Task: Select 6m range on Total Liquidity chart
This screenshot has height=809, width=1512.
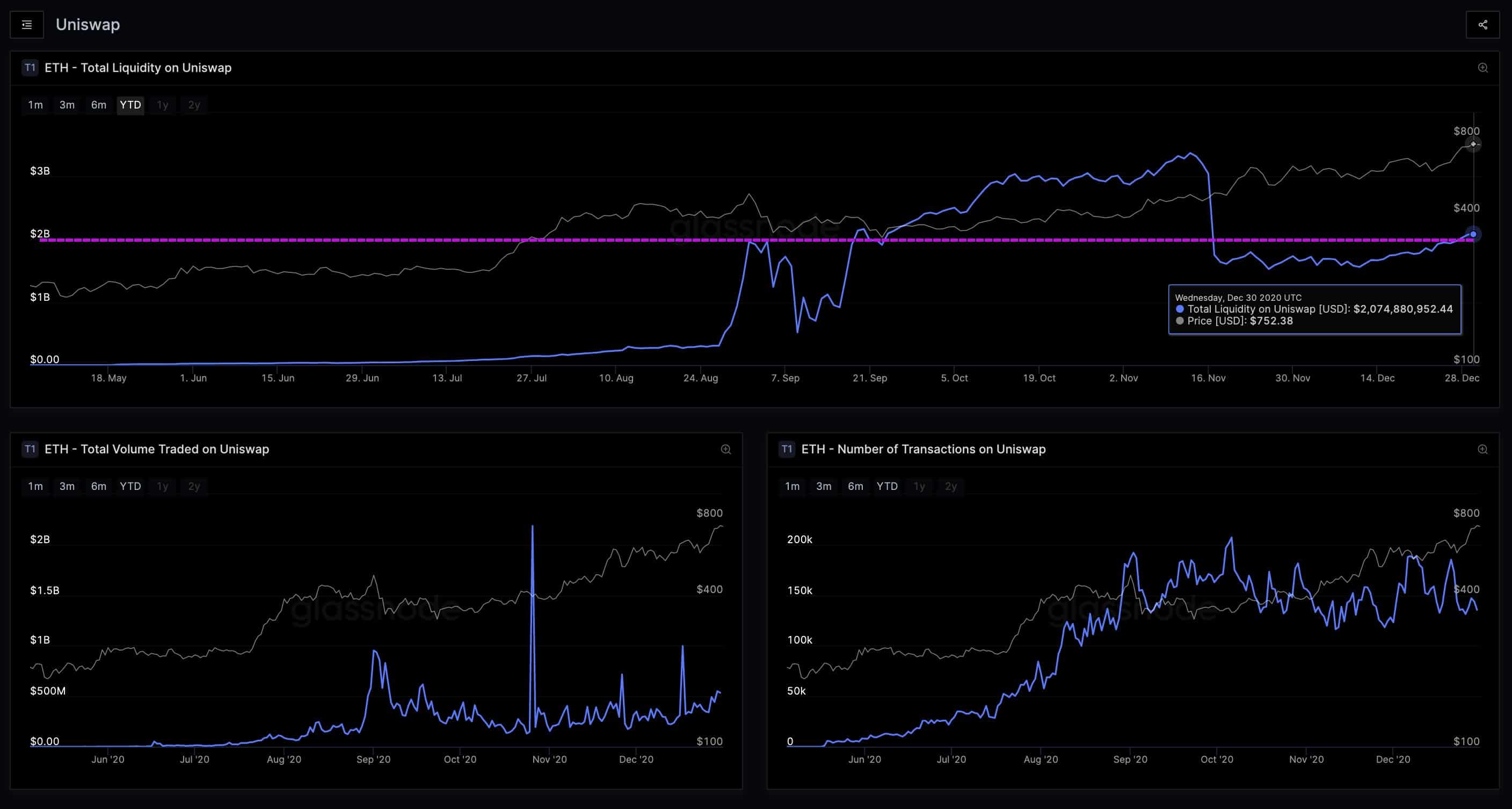Action: (99, 105)
